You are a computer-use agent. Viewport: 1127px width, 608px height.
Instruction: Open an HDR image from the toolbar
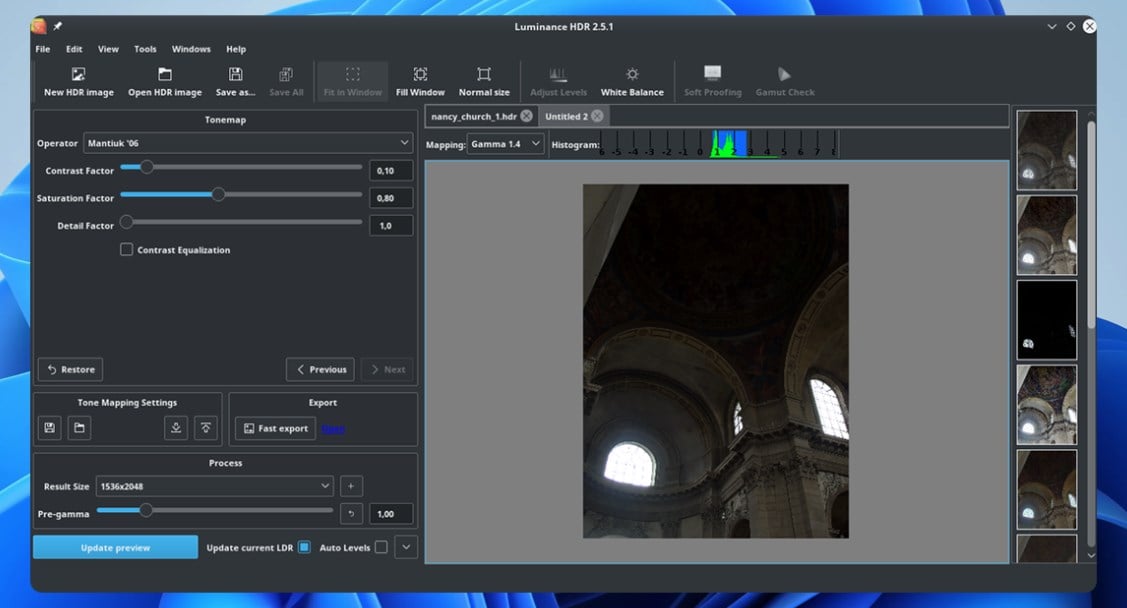coord(165,75)
